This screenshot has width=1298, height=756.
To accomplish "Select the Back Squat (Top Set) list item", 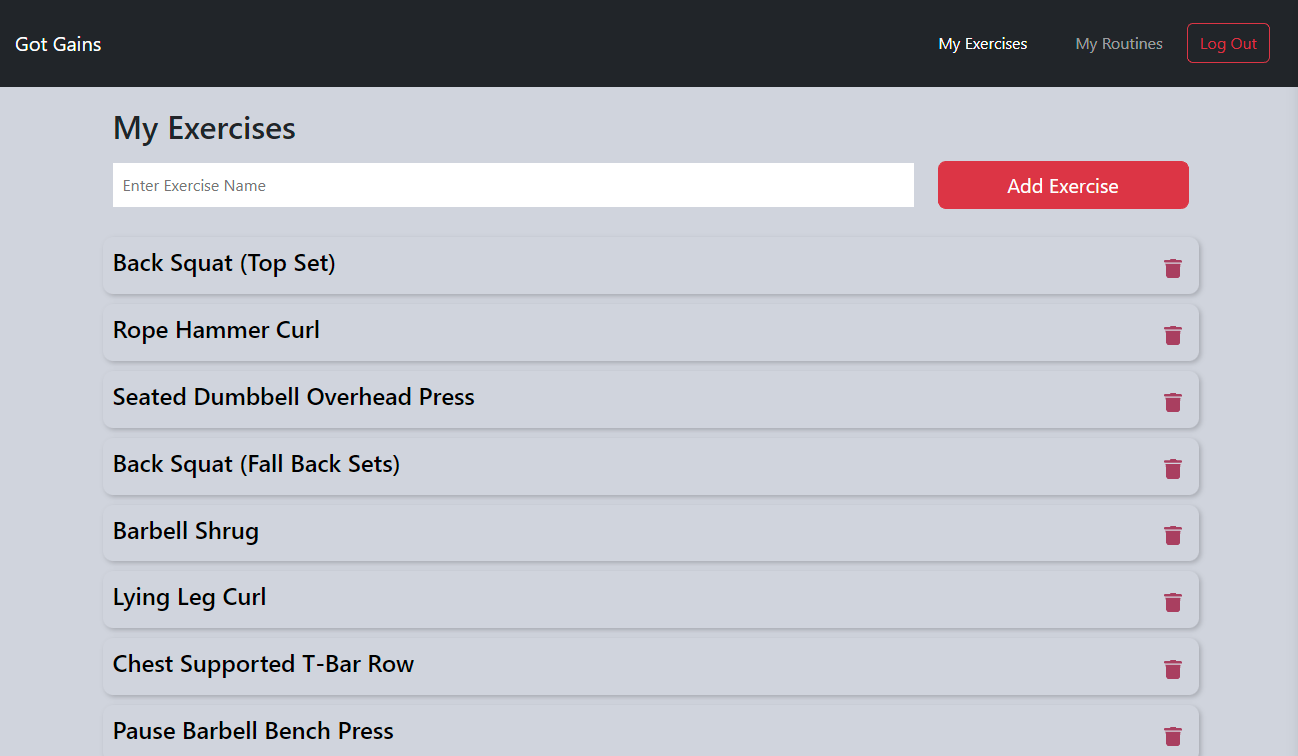I will [600, 265].
